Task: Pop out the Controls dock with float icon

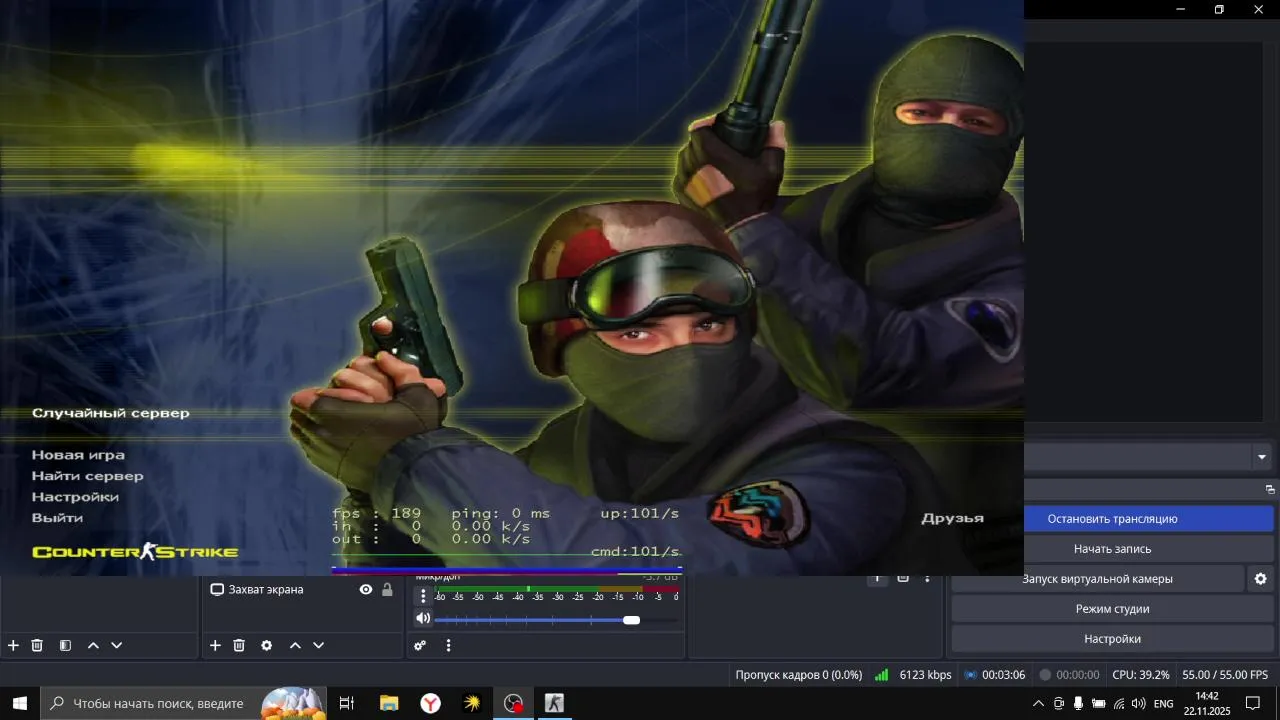Action: click(1270, 490)
